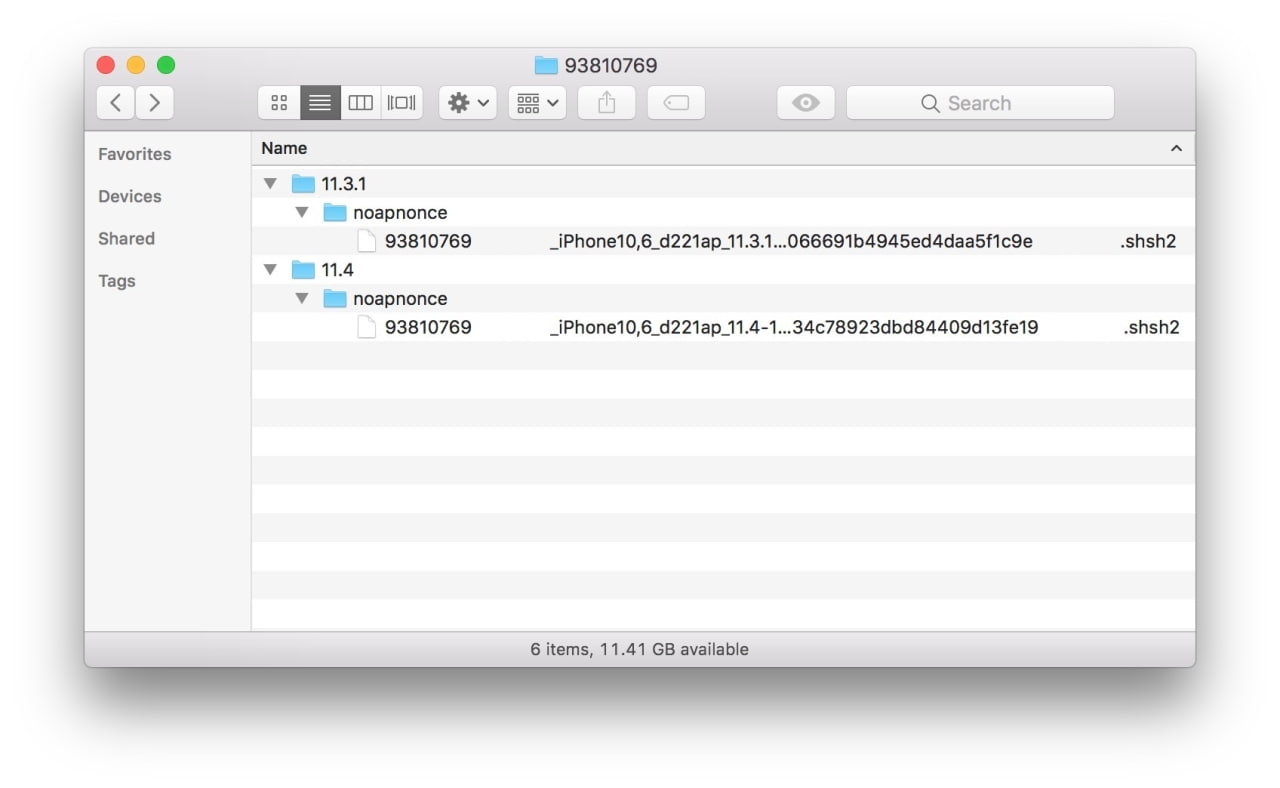The width and height of the screenshot is (1280, 788).
Task: Switch to column view
Action: pyautogui.click(x=361, y=103)
